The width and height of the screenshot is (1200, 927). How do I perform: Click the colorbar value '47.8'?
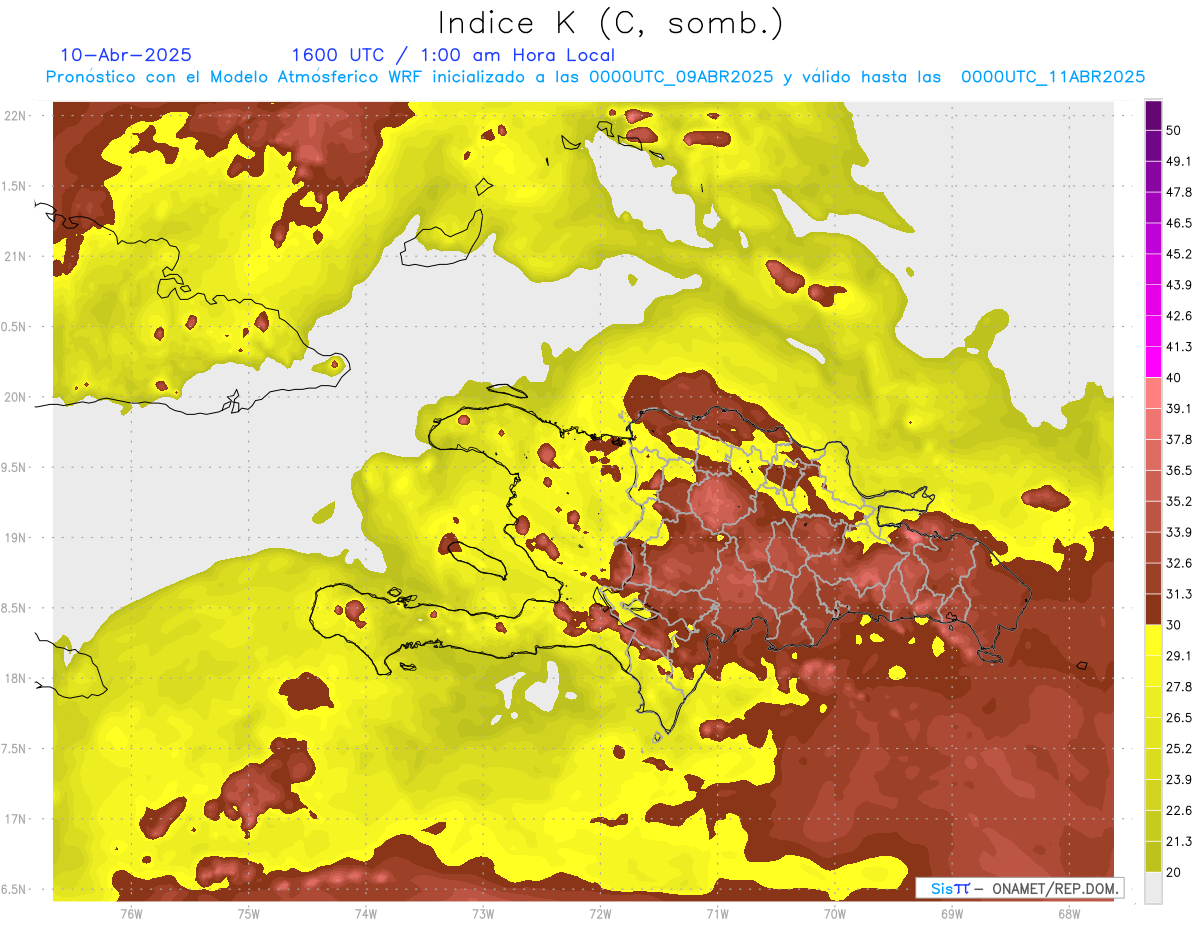(1179, 193)
